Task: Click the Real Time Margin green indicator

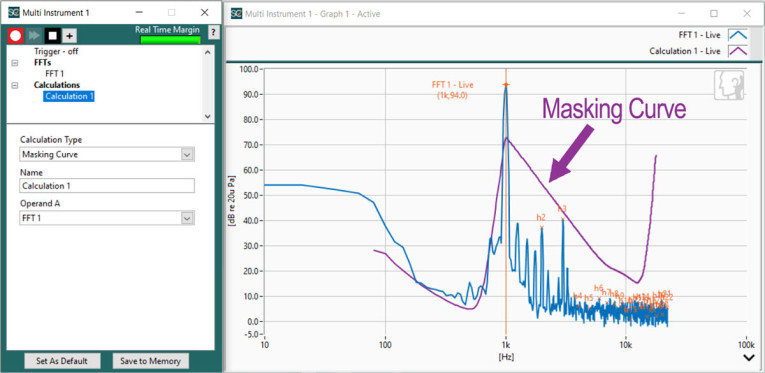Action: tap(170, 40)
